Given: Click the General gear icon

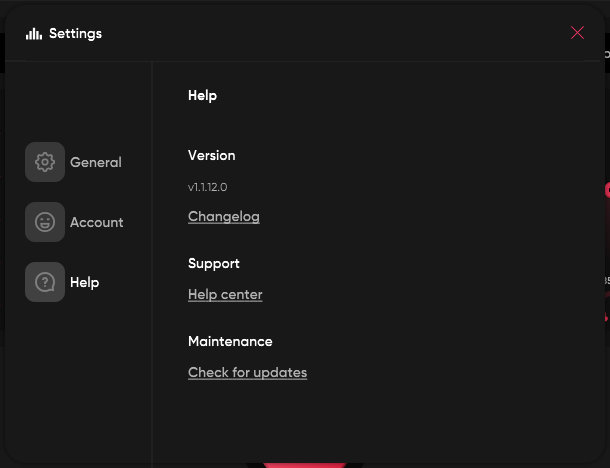Looking at the screenshot, I should tap(45, 162).
